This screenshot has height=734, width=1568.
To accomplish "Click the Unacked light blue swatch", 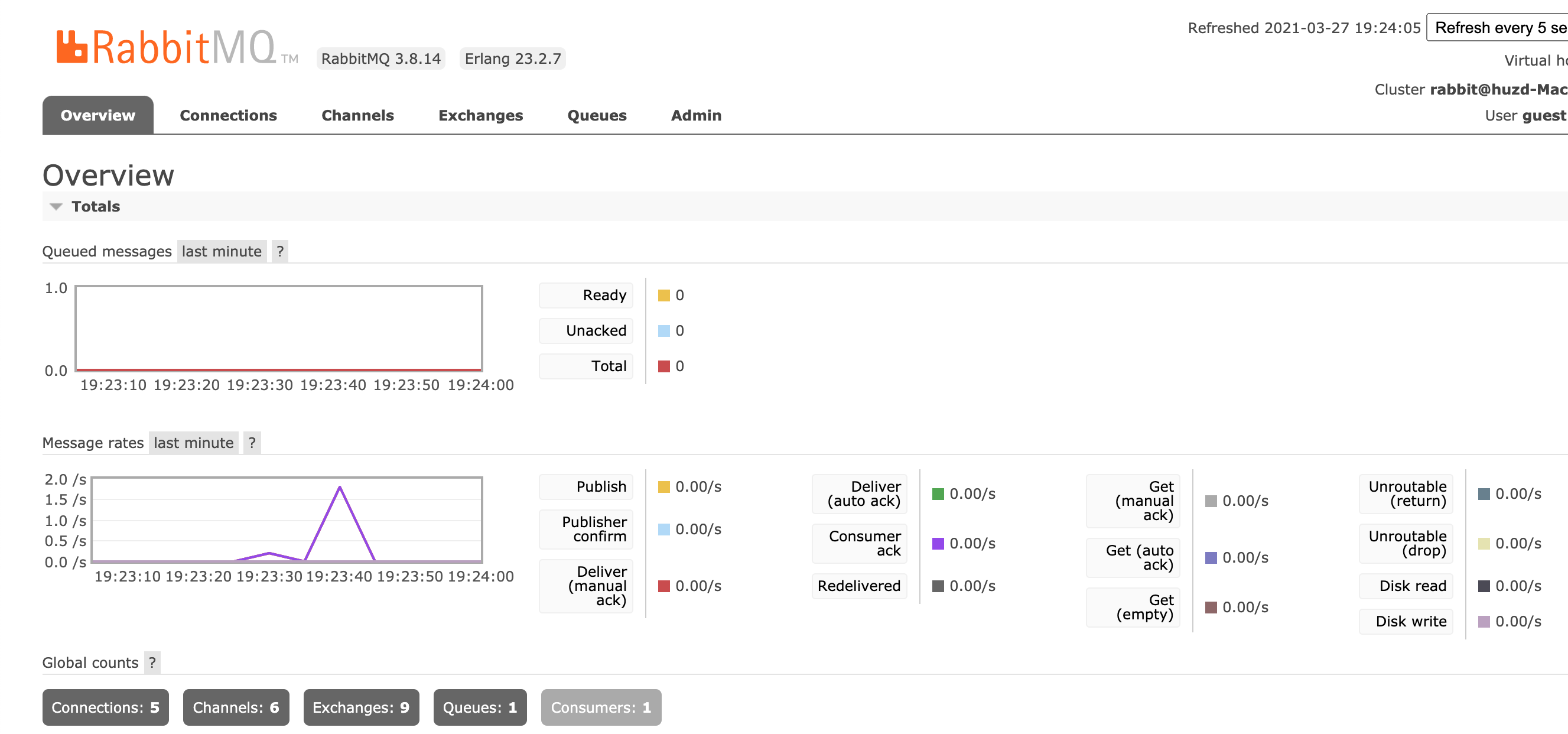I will 663,331.
